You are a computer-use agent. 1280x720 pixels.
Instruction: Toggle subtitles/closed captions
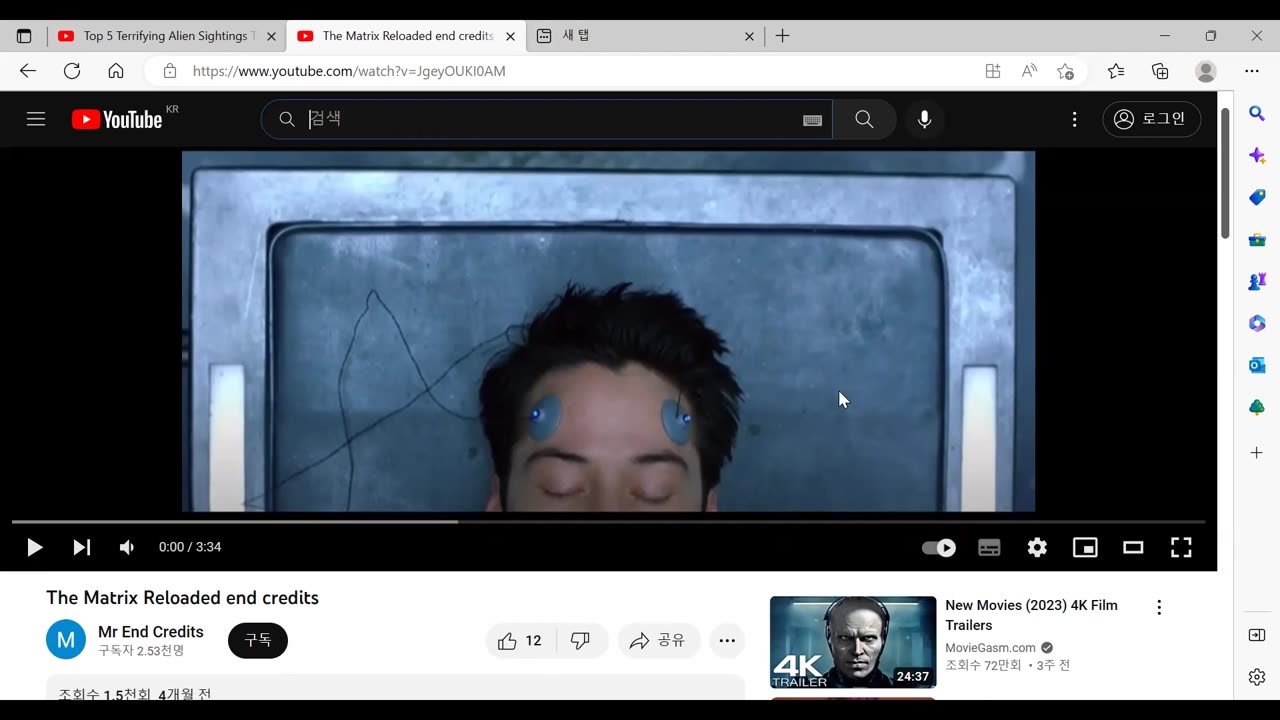989,547
